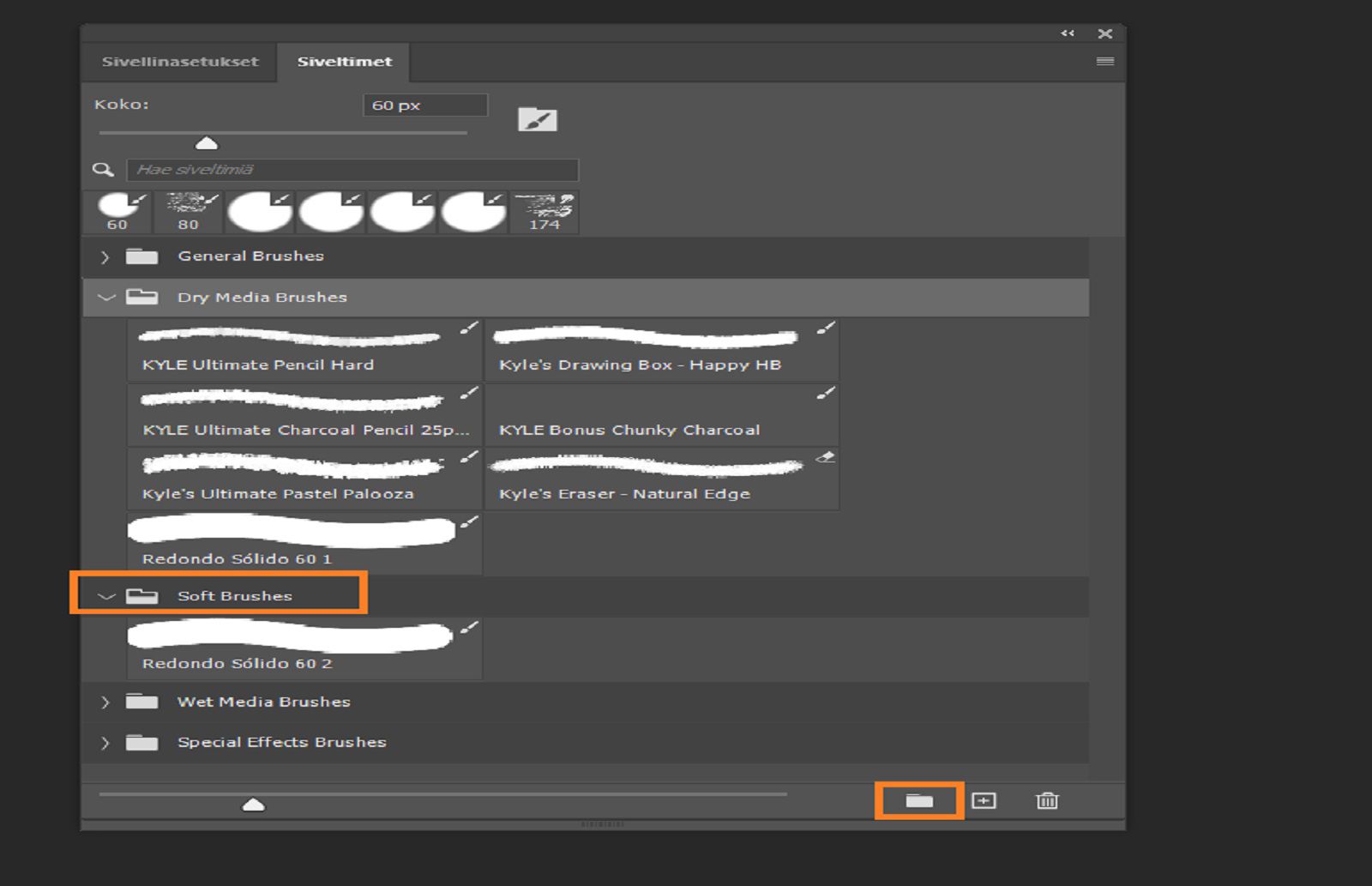Select the Special Effects Brushes folder row
The width and height of the screenshot is (1372, 886).
coord(586,743)
